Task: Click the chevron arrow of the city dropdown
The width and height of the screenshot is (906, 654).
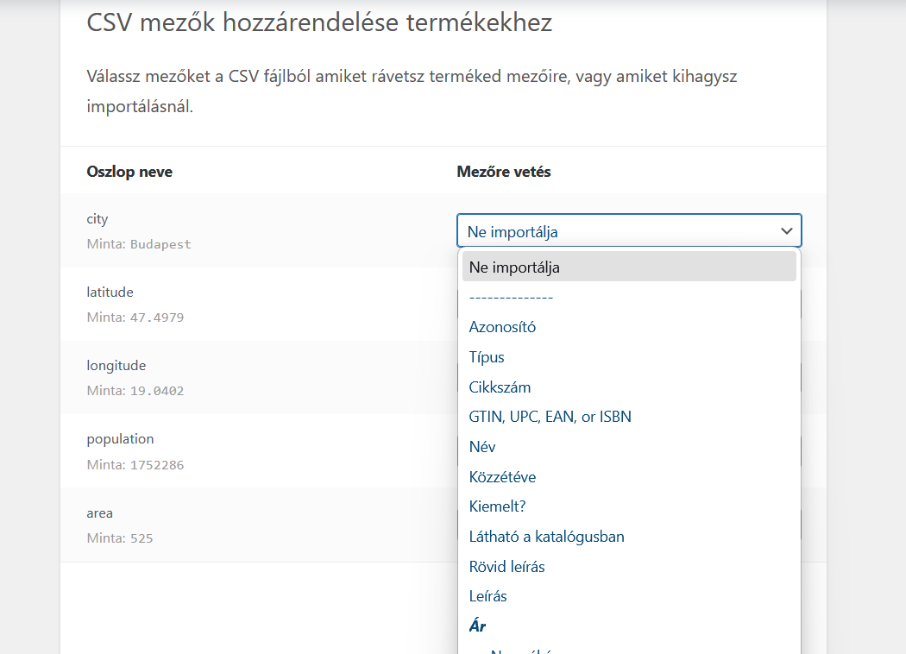Action: 786,232
